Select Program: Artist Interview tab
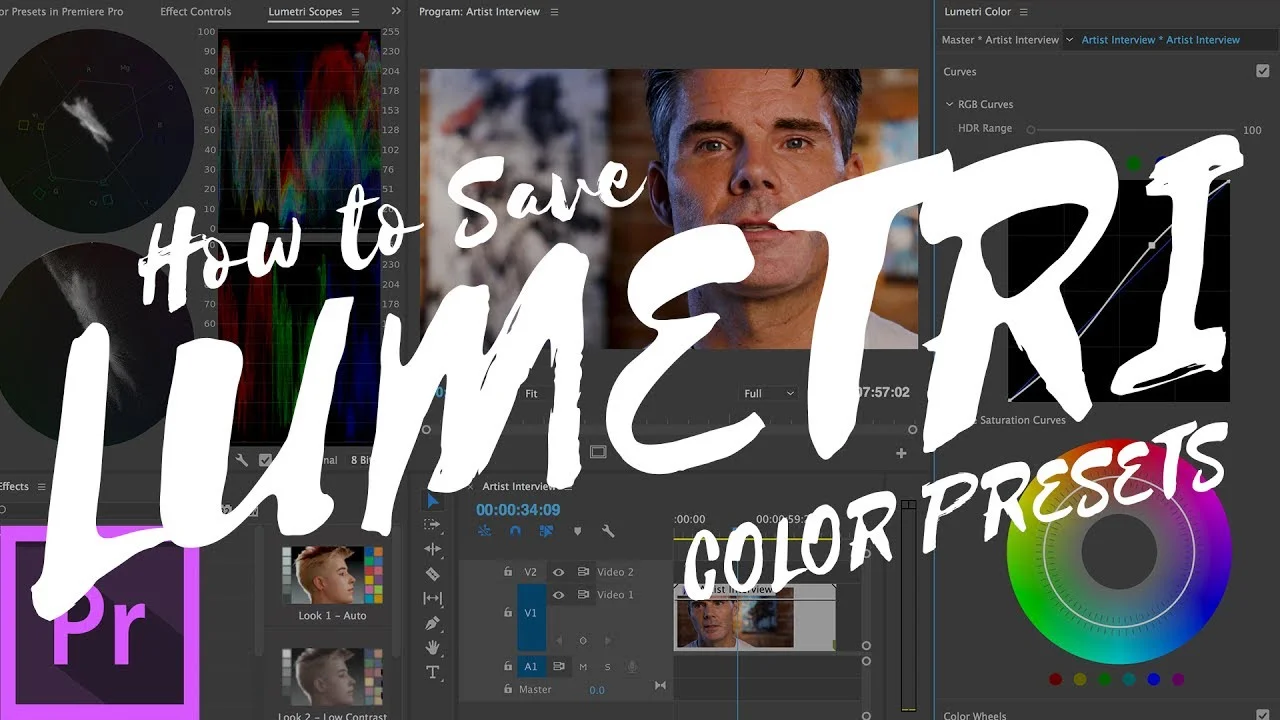Image resolution: width=1280 pixels, height=720 pixels. point(480,12)
